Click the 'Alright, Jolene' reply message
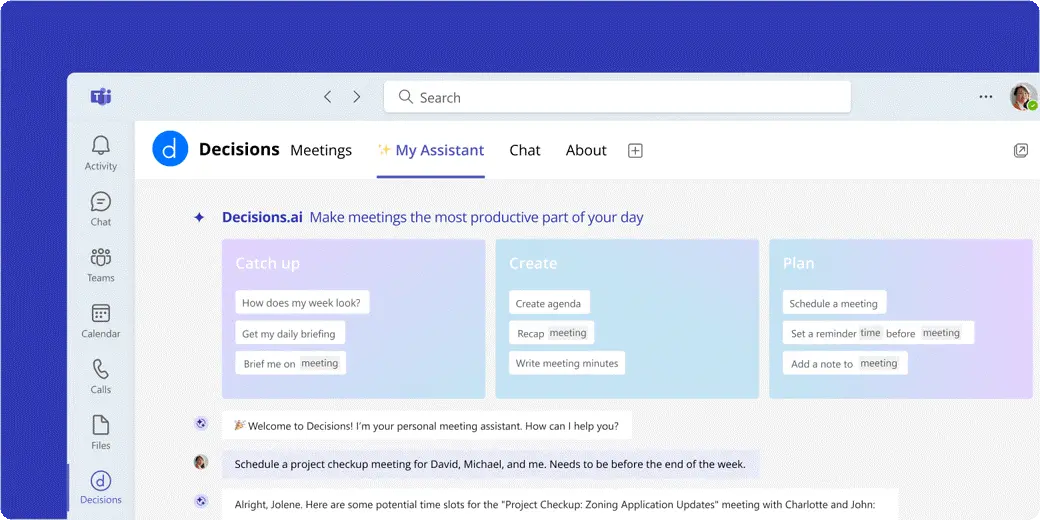This screenshot has height=520, width=1040. coord(560,505)
